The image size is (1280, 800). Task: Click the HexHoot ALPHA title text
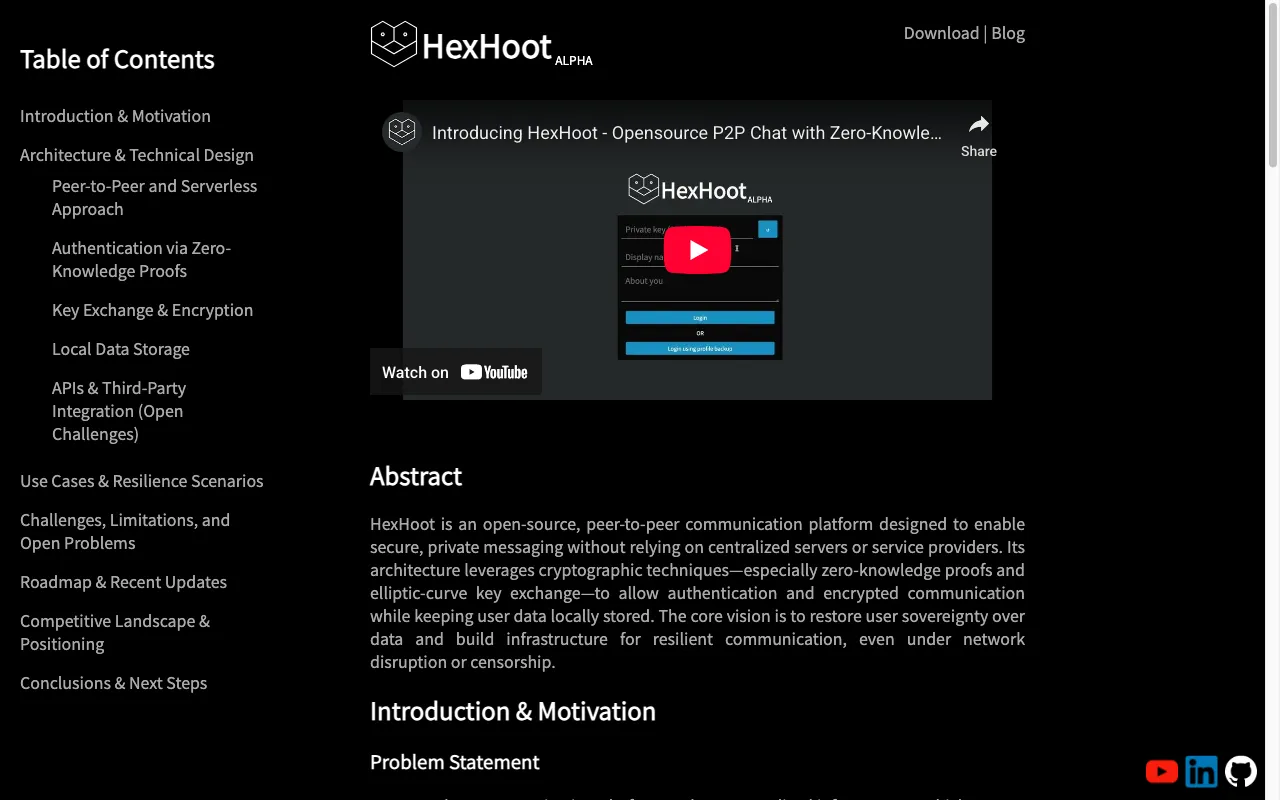pos(507,47)
